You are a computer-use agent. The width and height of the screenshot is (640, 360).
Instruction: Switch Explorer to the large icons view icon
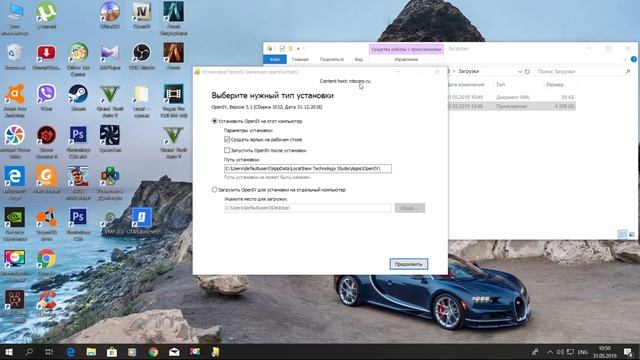[x=632, y=234]
